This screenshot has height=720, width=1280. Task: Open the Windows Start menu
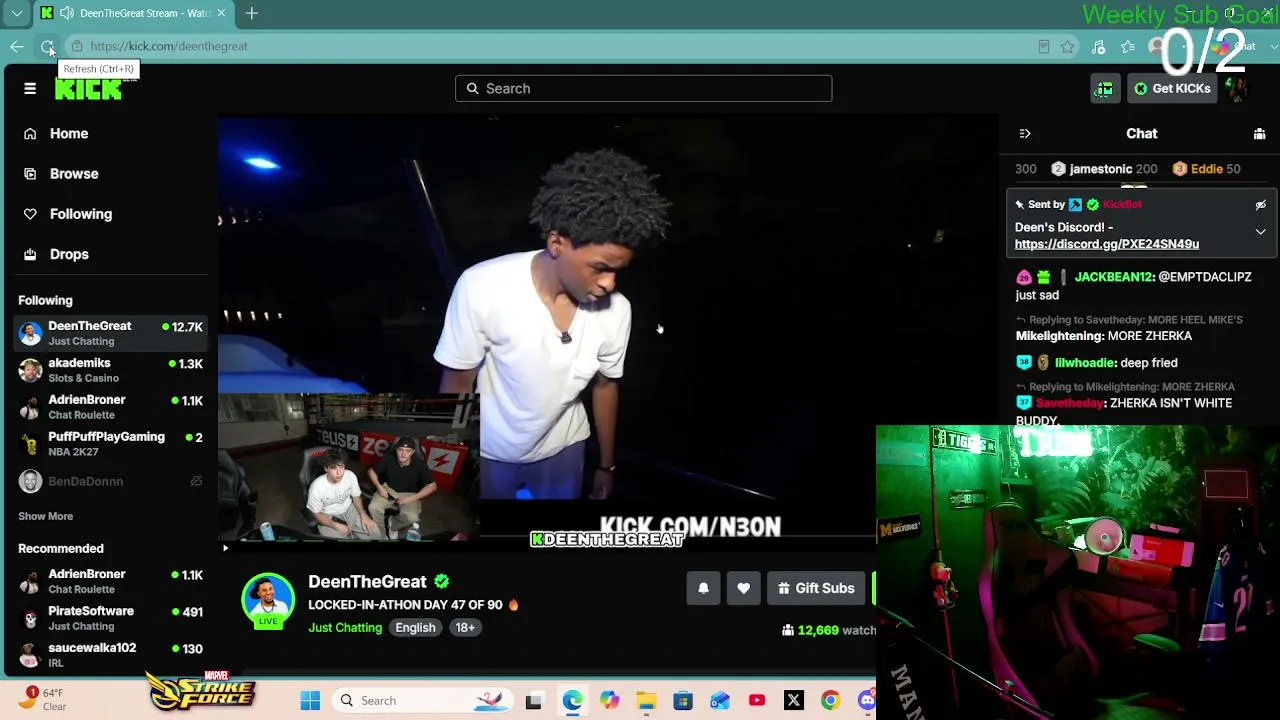[x=310, y=701]
